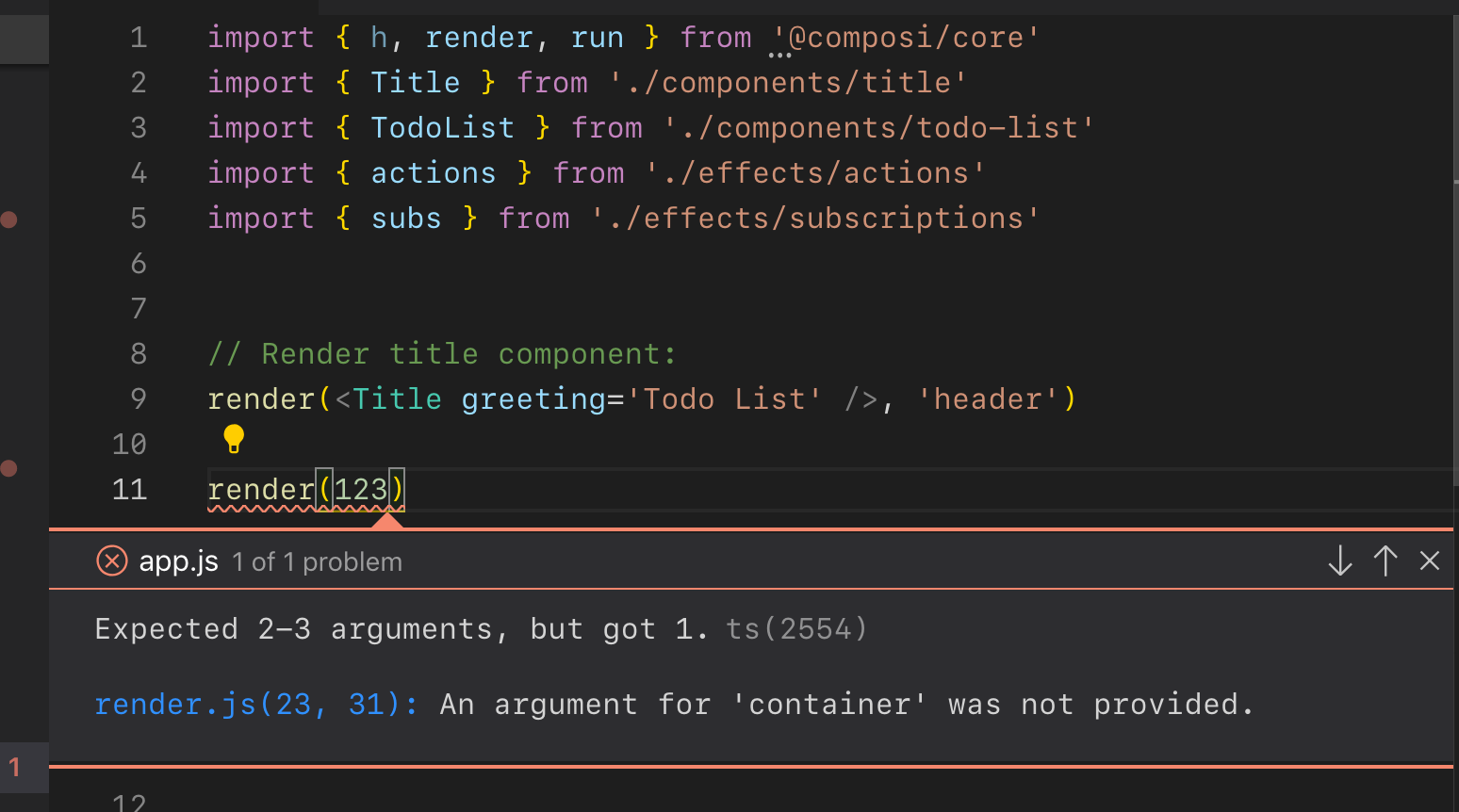Viewport: 1459px width, 812px height.
Task: Jump to previous problem with up arrow
Action: click(1385, 560)
